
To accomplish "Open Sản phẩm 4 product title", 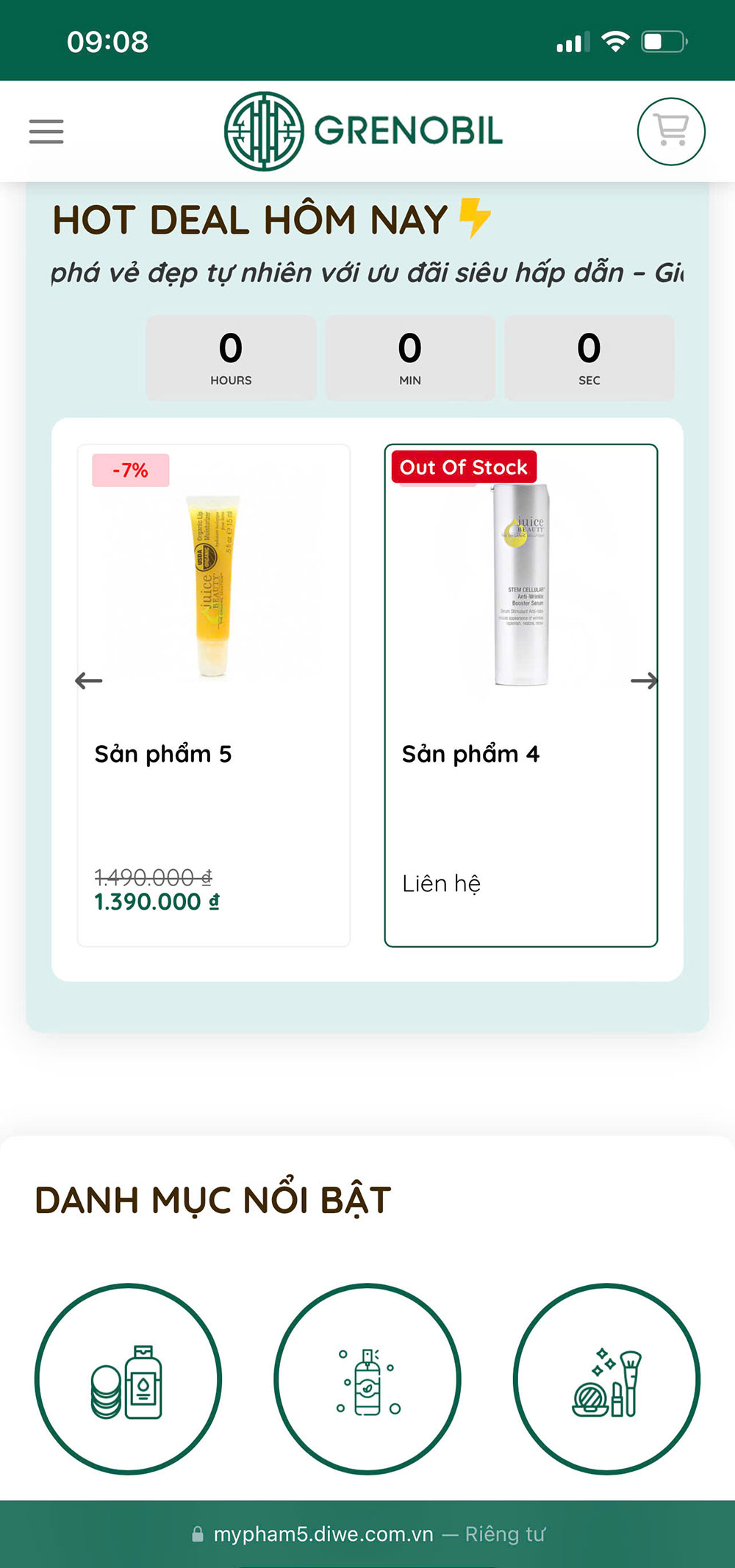I will pyautogui.click(x=470, y=754).
